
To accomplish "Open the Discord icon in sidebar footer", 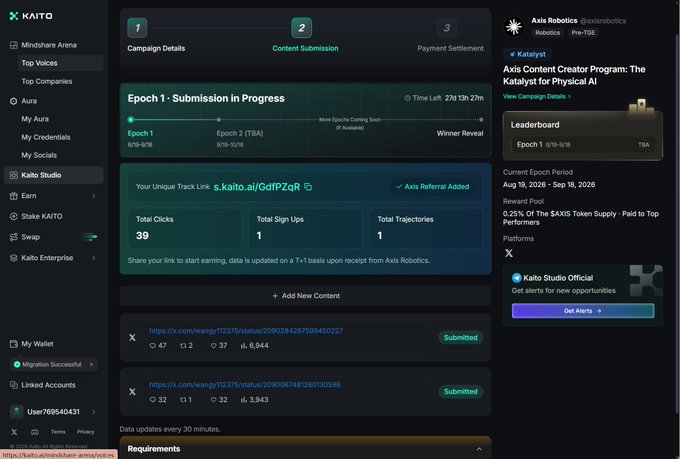I will point(35,432).
